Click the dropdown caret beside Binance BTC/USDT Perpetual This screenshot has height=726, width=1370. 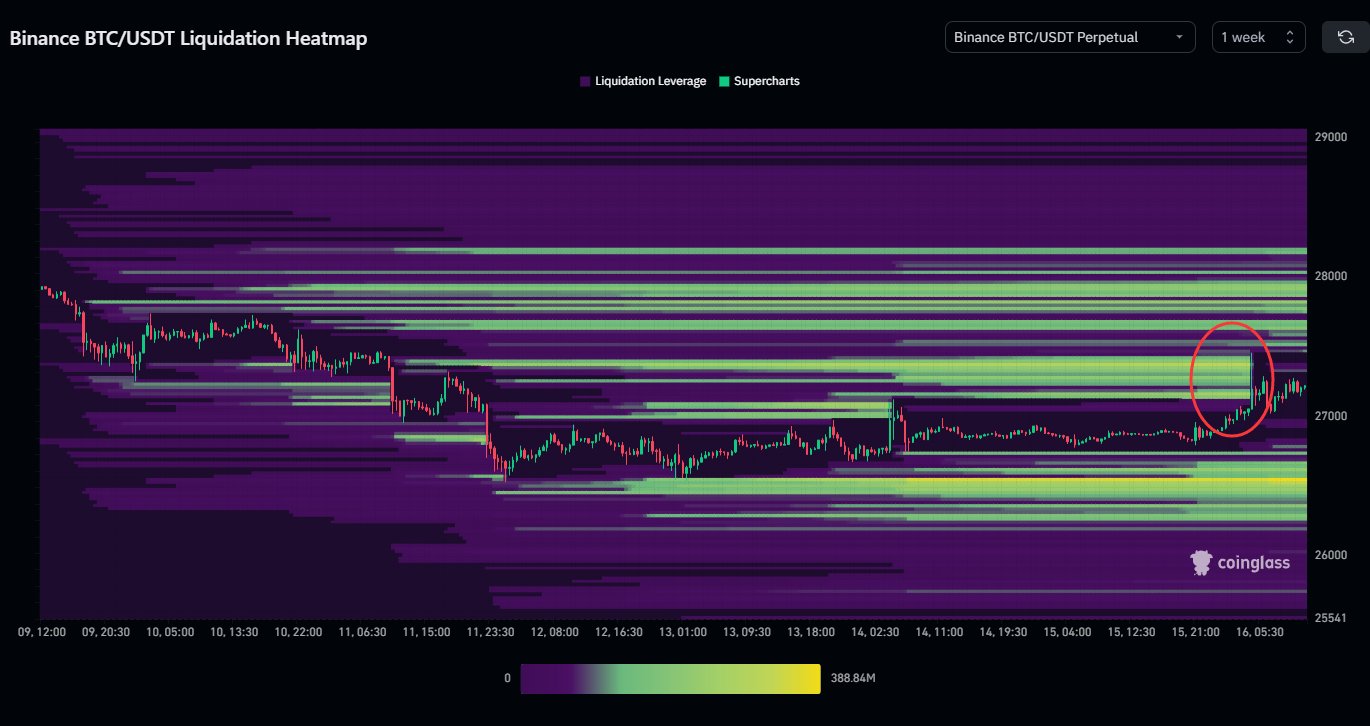[x=1182, y=37]
